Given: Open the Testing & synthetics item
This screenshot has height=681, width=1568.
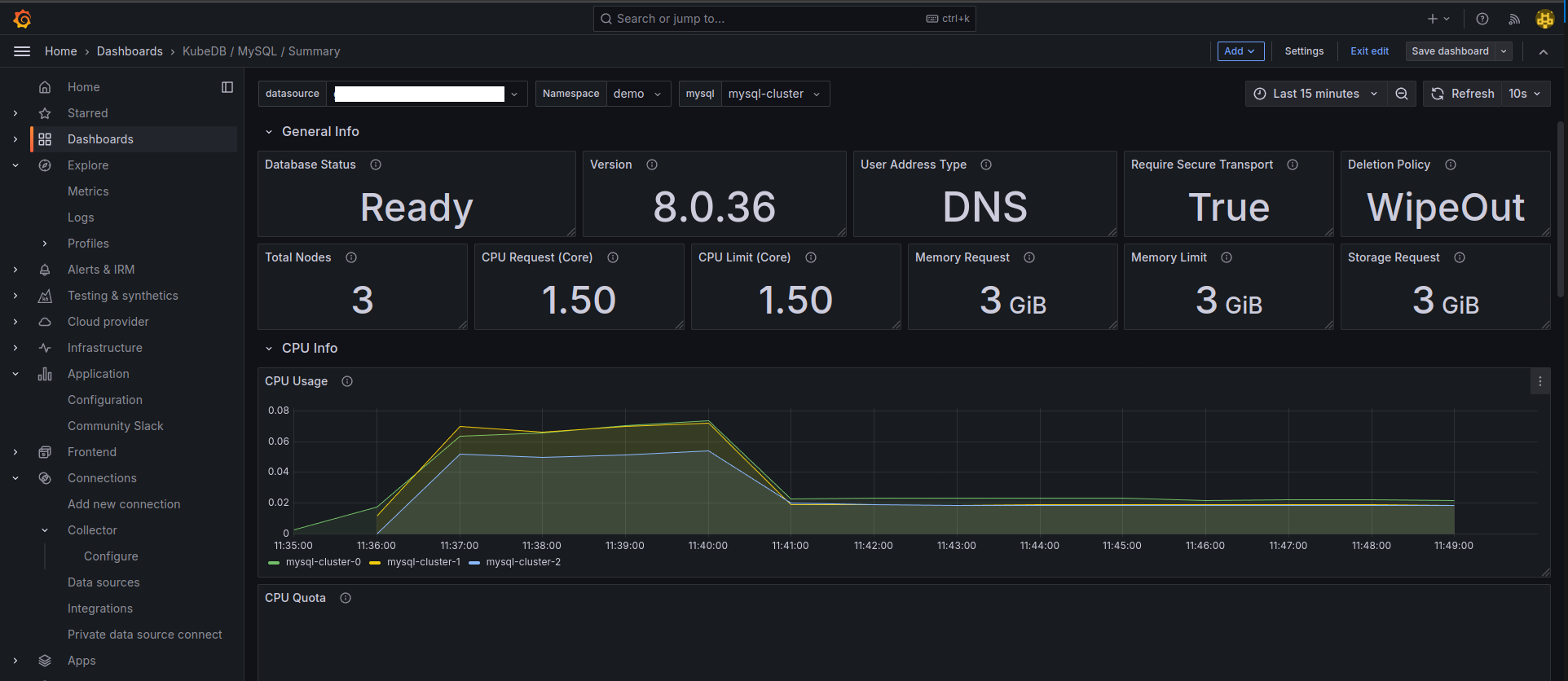Looking at the screenshot, I should tap(123, 296).
